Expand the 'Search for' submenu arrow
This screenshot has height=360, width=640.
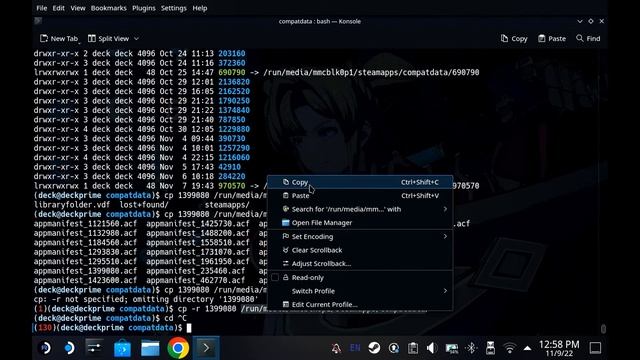(445, 209)
